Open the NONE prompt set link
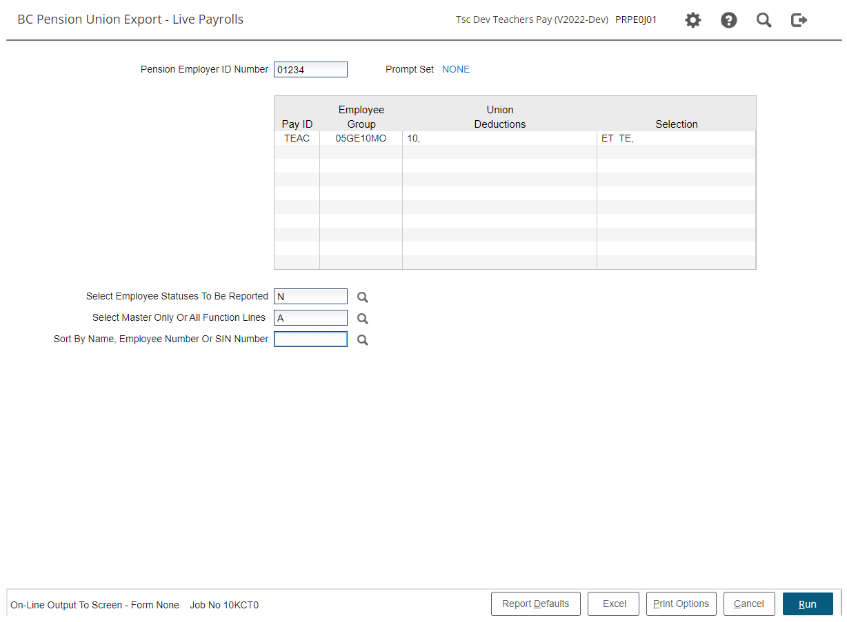This screenshot has width=847, height=622. (456, 70)
